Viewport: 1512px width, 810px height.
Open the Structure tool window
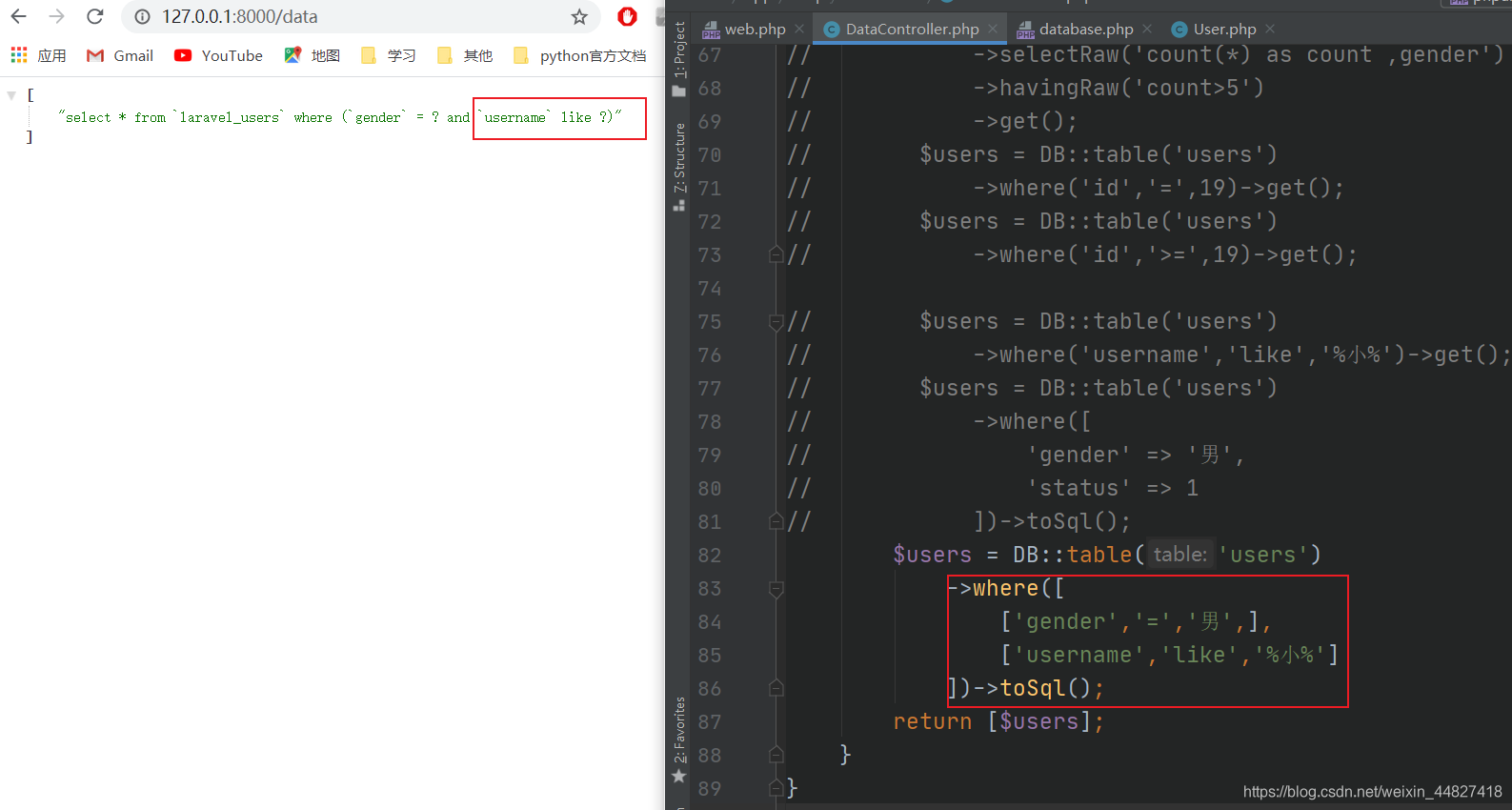click(679, 167)
